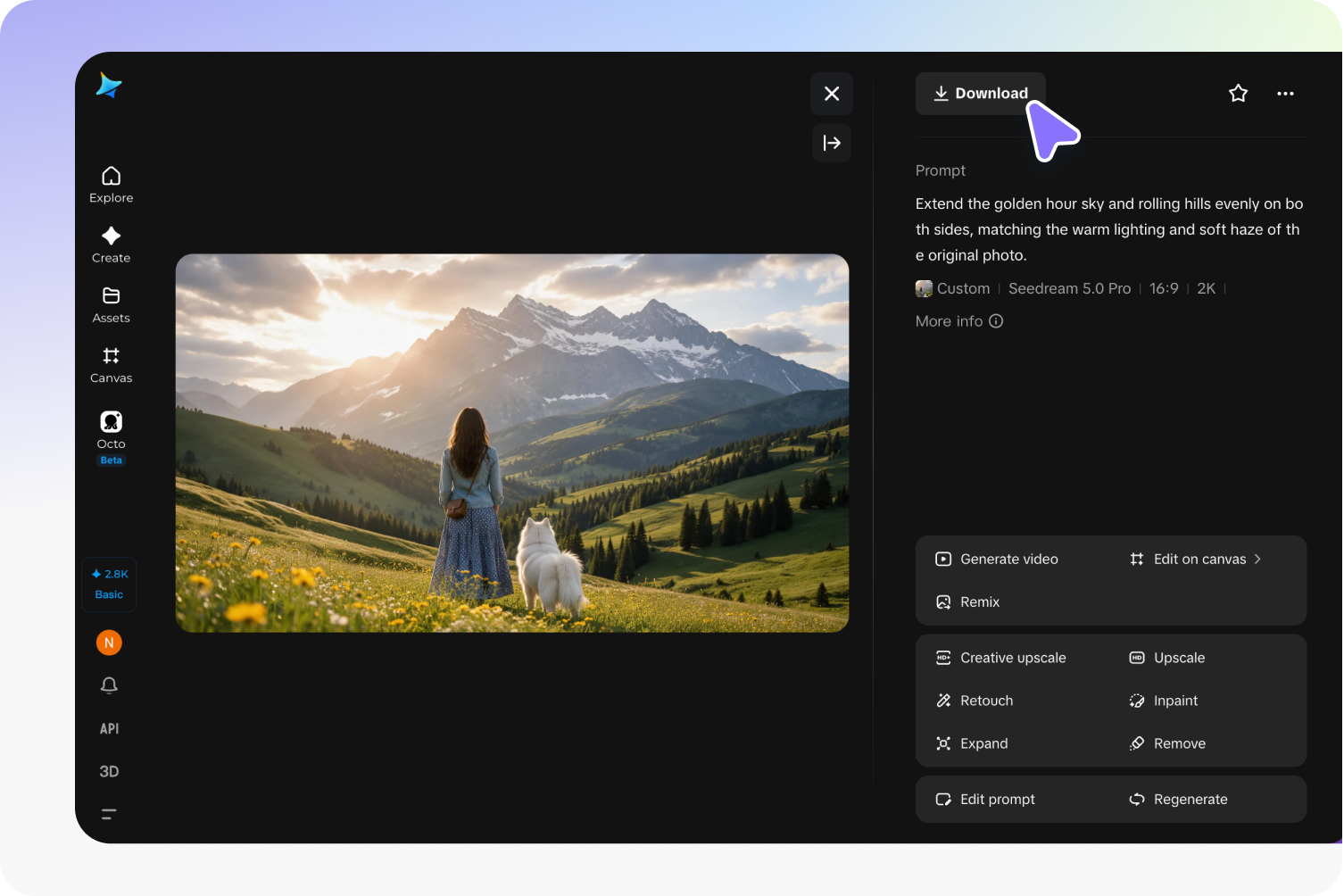The width and height of the screenshot is (1344, 896).
Task: Select Remix option
Action: point(967,602)
